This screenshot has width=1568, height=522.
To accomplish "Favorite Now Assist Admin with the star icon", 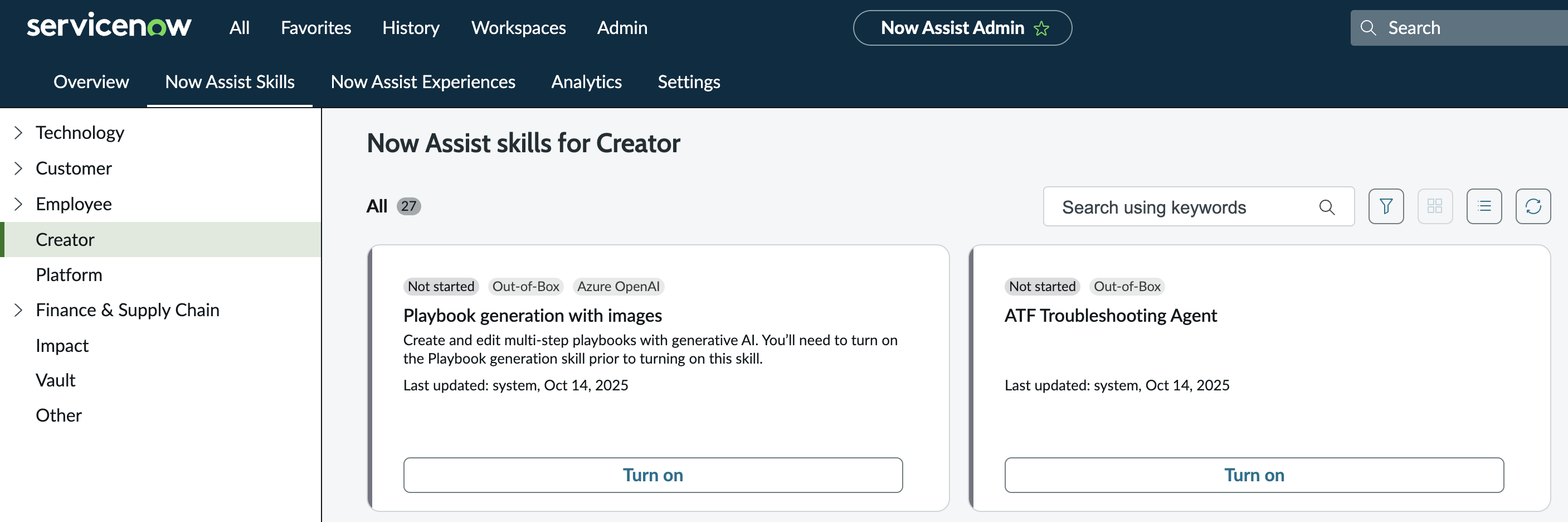I will (x=1041, y=28).
